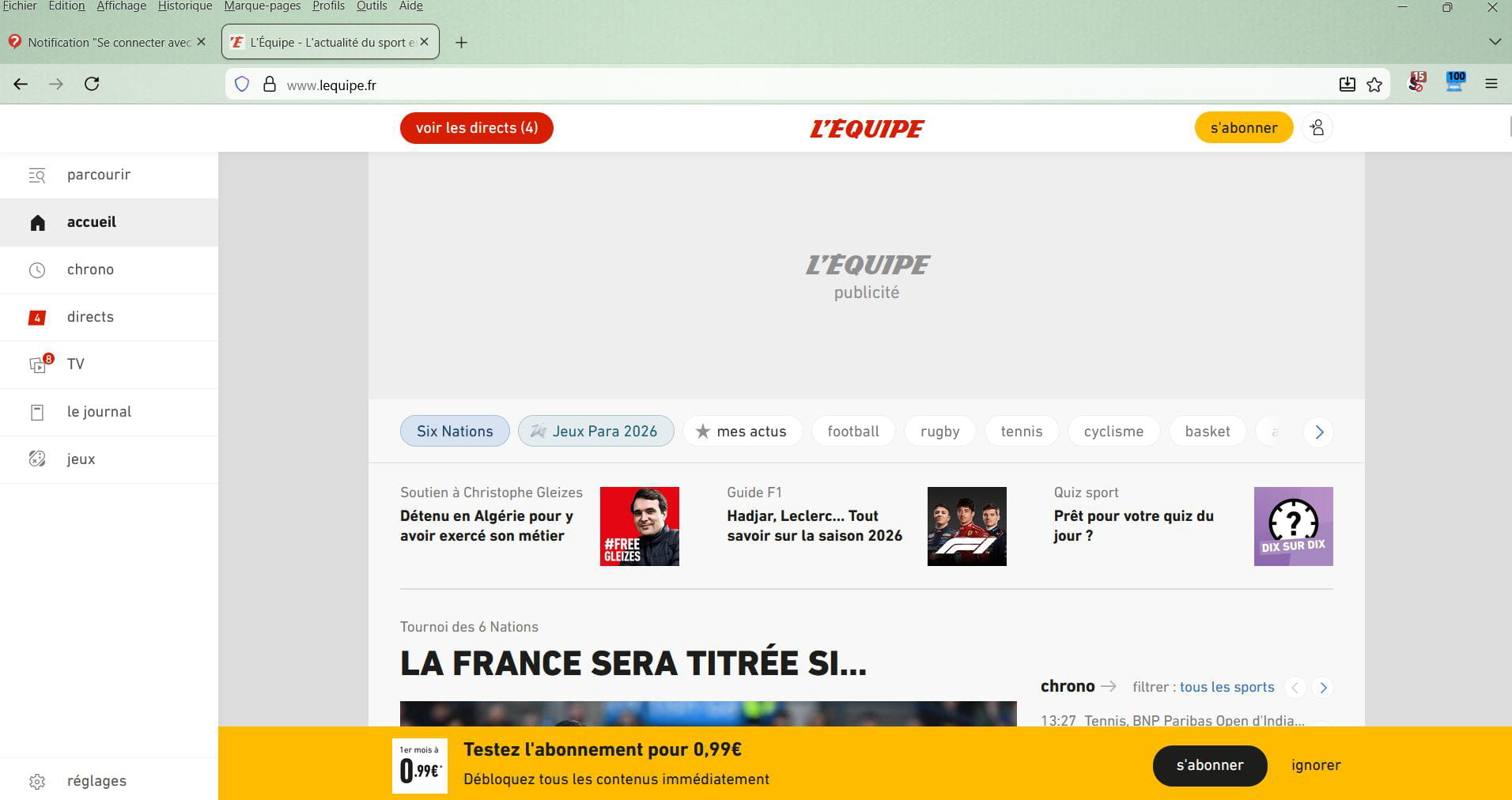Screen dimensions: 1512x800
Task: Reload the page using the refresh icon
Action: [x=92, y=84]
